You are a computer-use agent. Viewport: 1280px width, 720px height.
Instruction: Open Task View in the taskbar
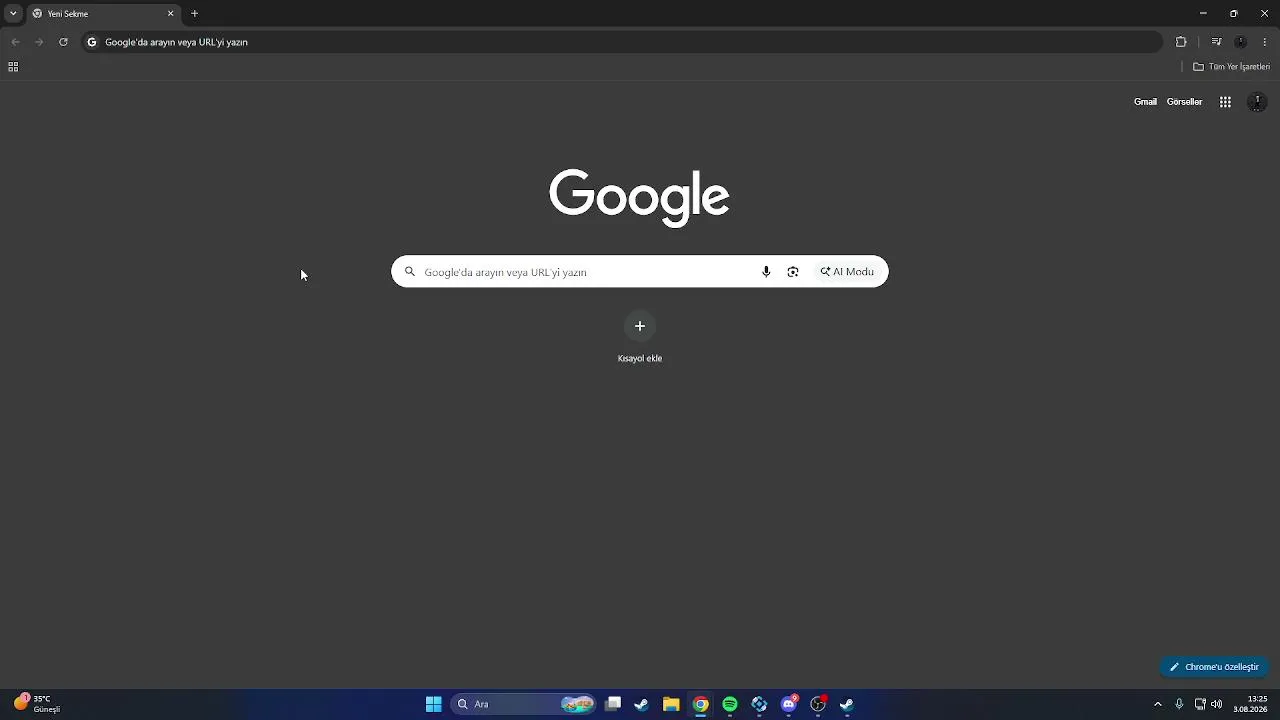tap(613, 704)
